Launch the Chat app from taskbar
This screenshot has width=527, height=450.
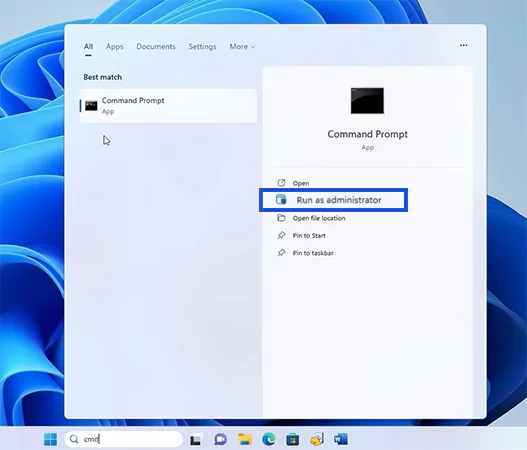coord(220,439)
